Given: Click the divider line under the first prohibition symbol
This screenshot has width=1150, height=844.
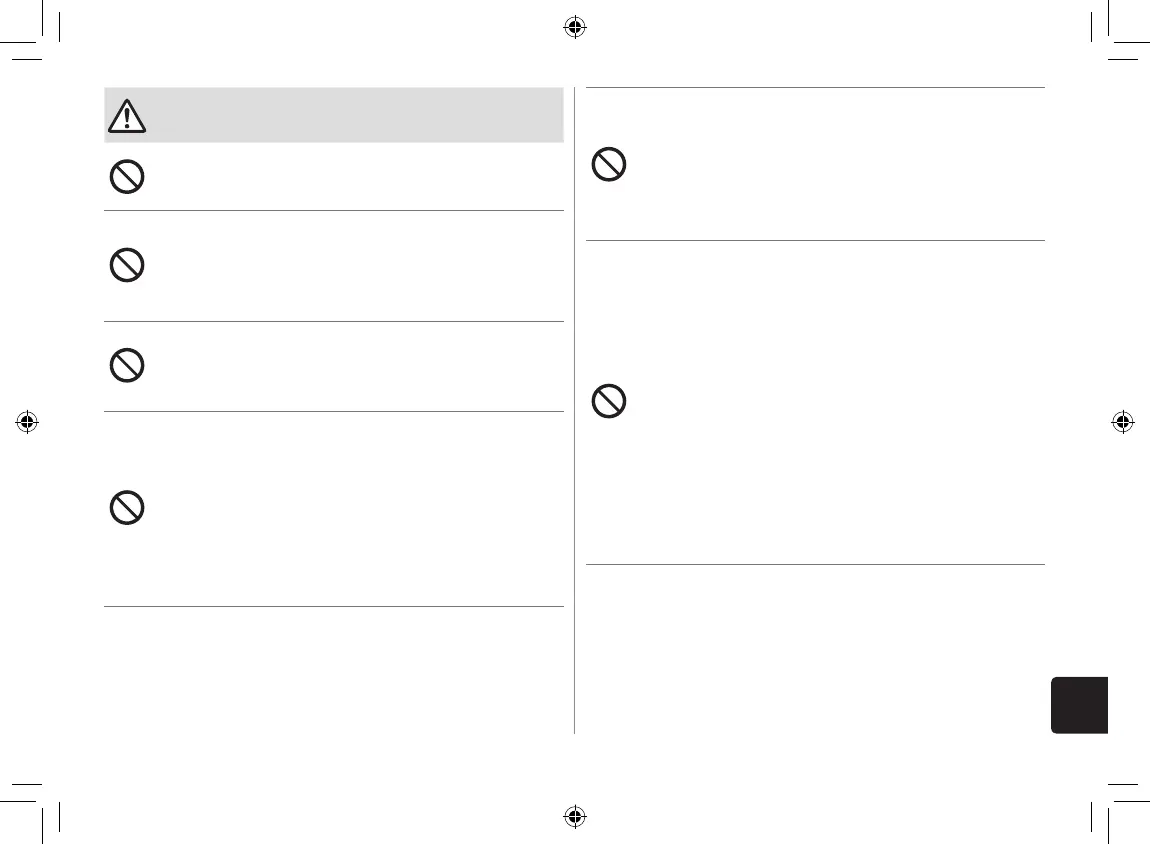Looking at the screenshot, I should 334,210.
